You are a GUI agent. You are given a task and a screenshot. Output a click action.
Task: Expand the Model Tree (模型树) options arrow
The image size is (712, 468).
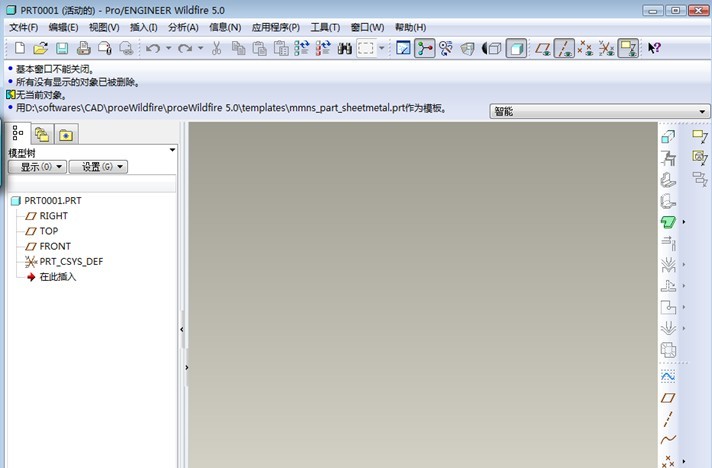click(173, 150)
